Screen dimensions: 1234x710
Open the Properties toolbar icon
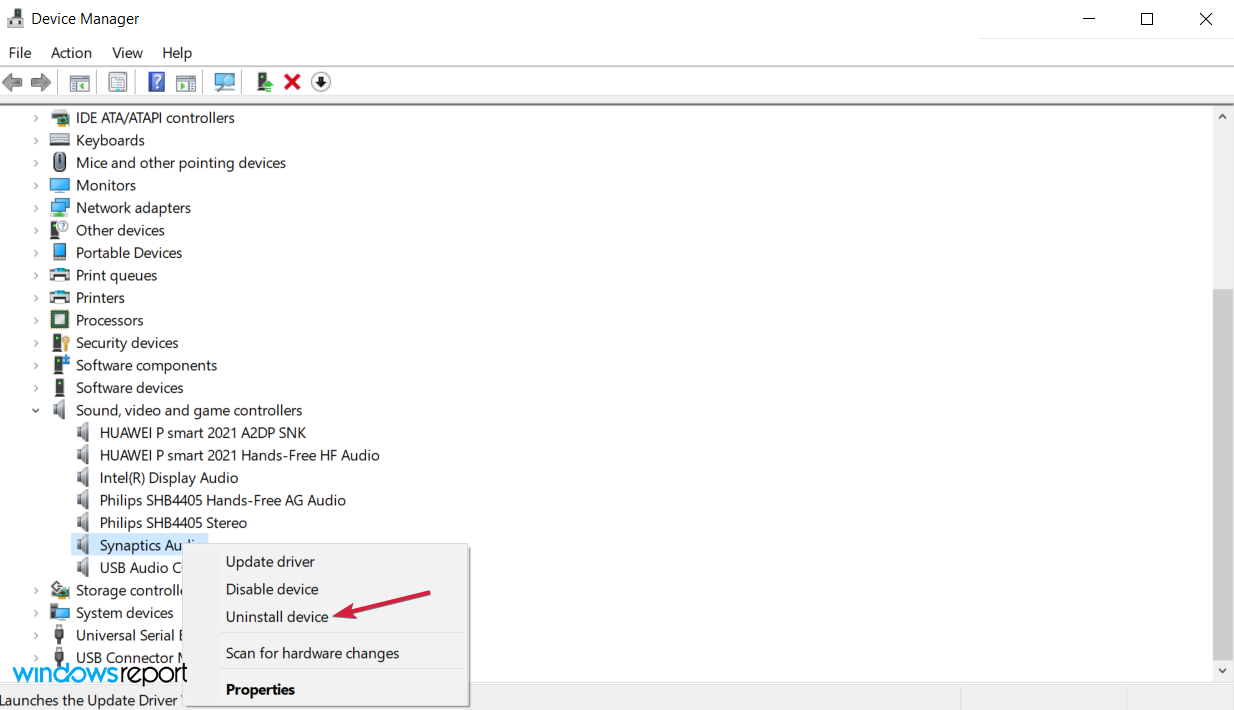[118, 82]
